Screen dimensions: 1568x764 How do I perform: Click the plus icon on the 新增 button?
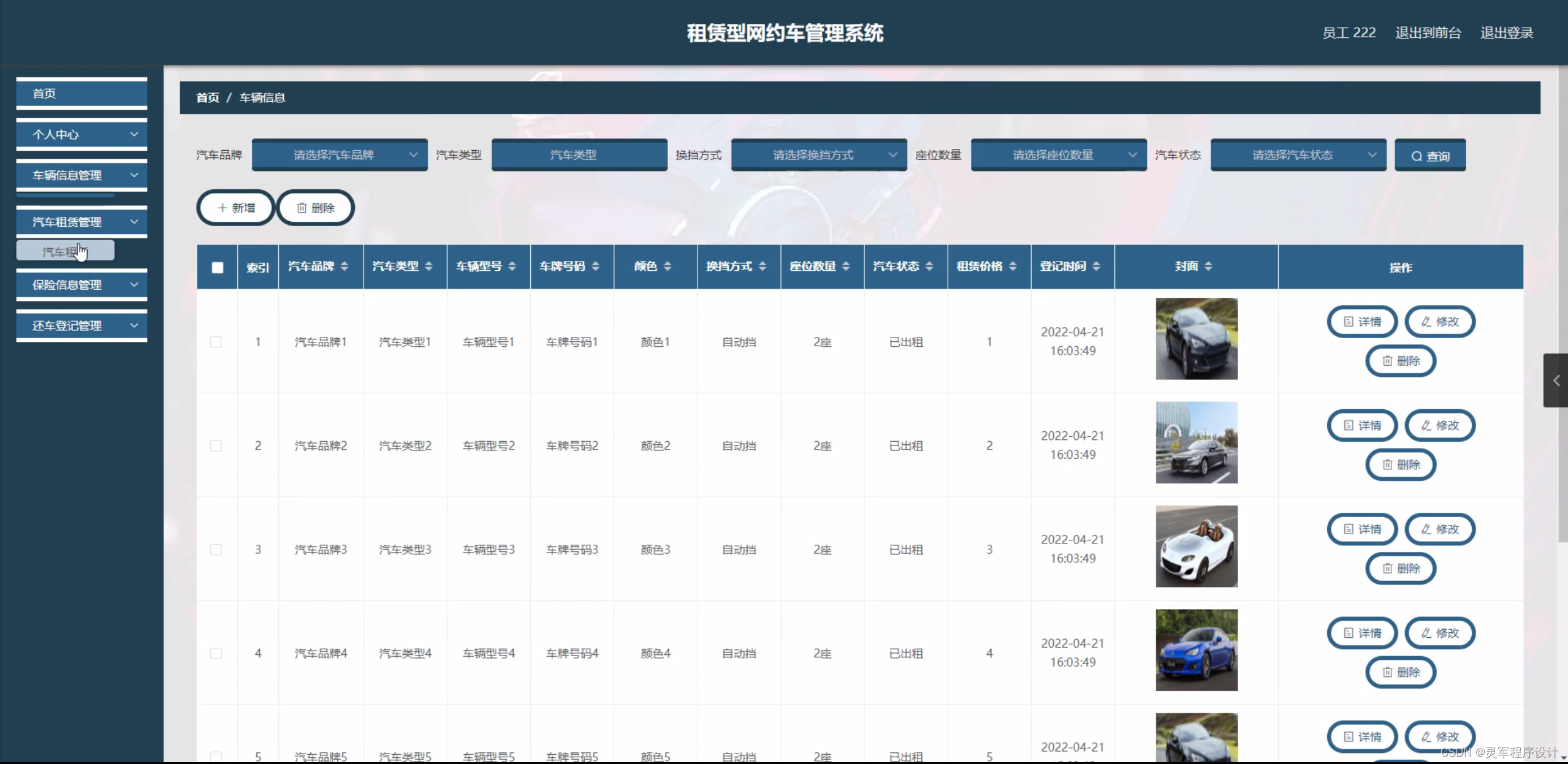click(223, 208)
